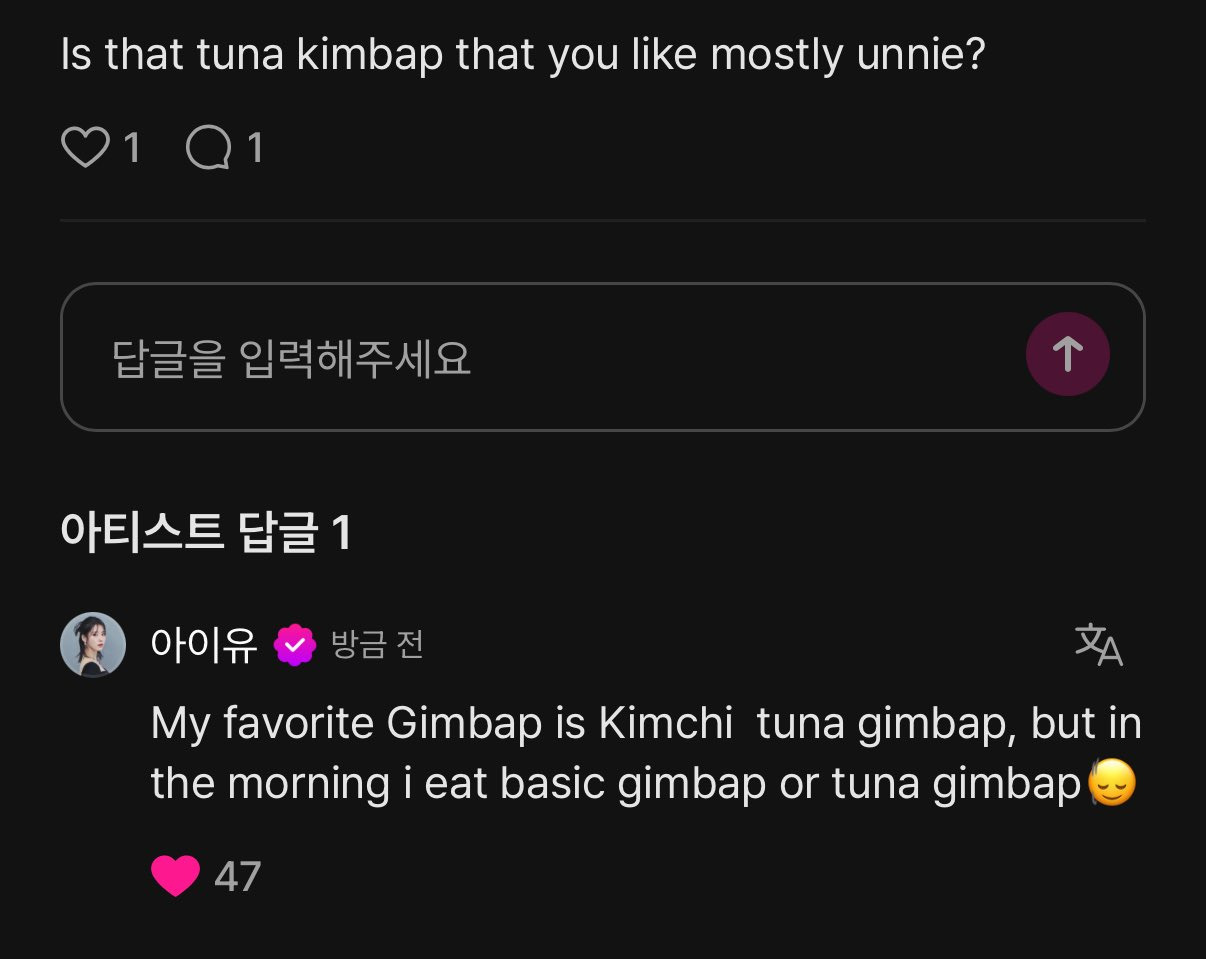Open IU's profile picture avatar
This screenshot has height=959, width=1206.
[93, 644]
